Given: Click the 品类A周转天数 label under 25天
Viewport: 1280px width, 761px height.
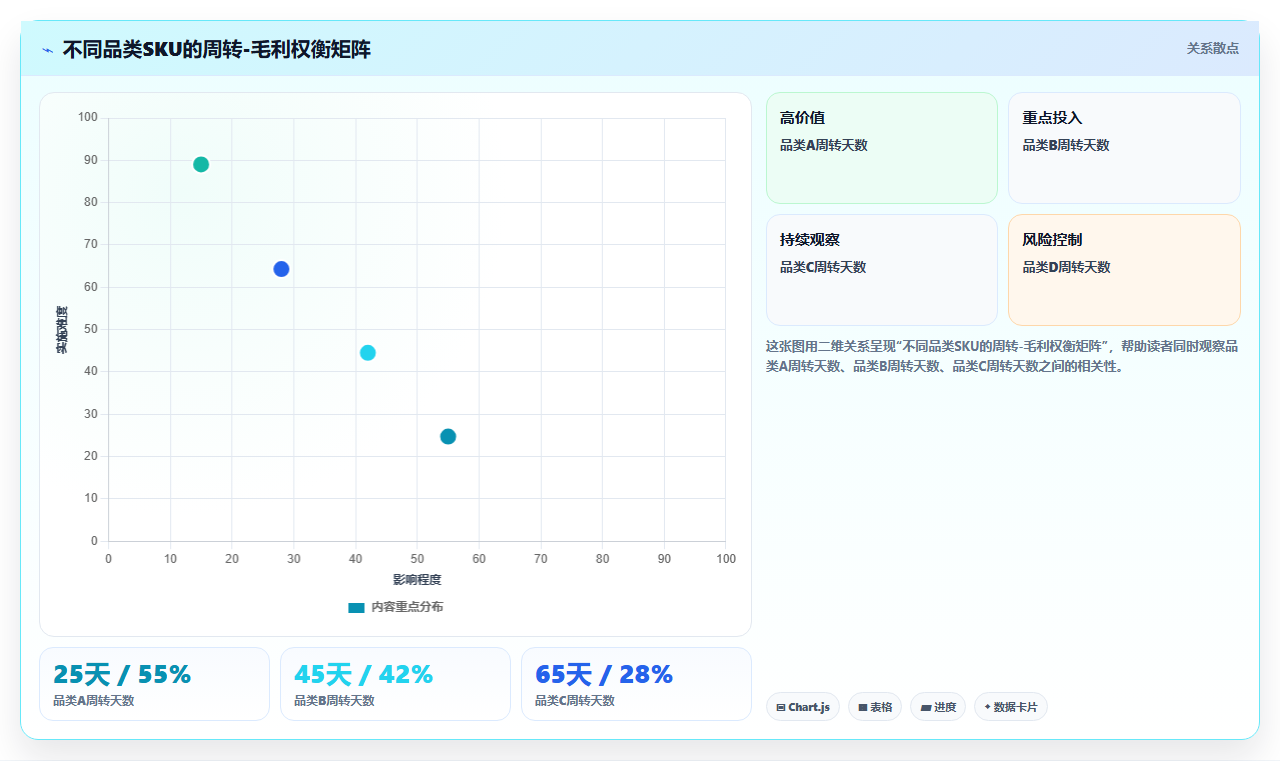Looking at the screenshot, I should point(93,701).
